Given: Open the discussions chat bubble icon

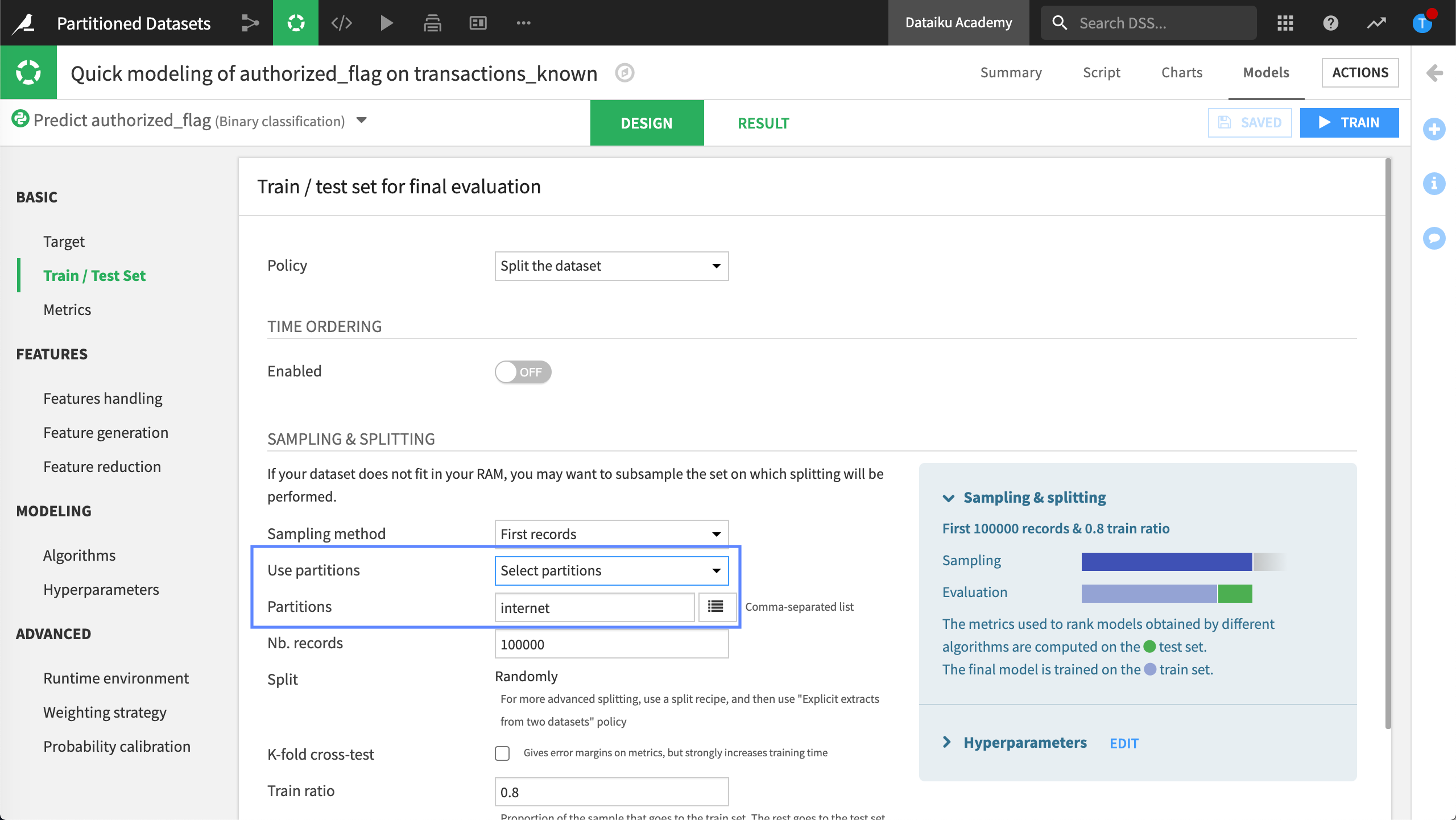Looking at the screenshot, I should pos(1434,237).
